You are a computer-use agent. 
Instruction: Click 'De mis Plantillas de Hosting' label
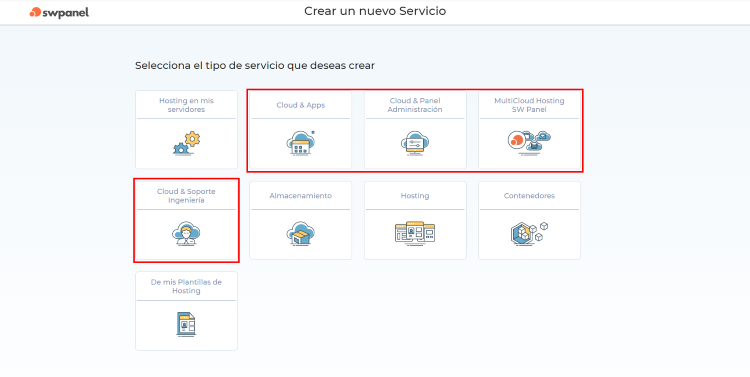click(186, 286)
